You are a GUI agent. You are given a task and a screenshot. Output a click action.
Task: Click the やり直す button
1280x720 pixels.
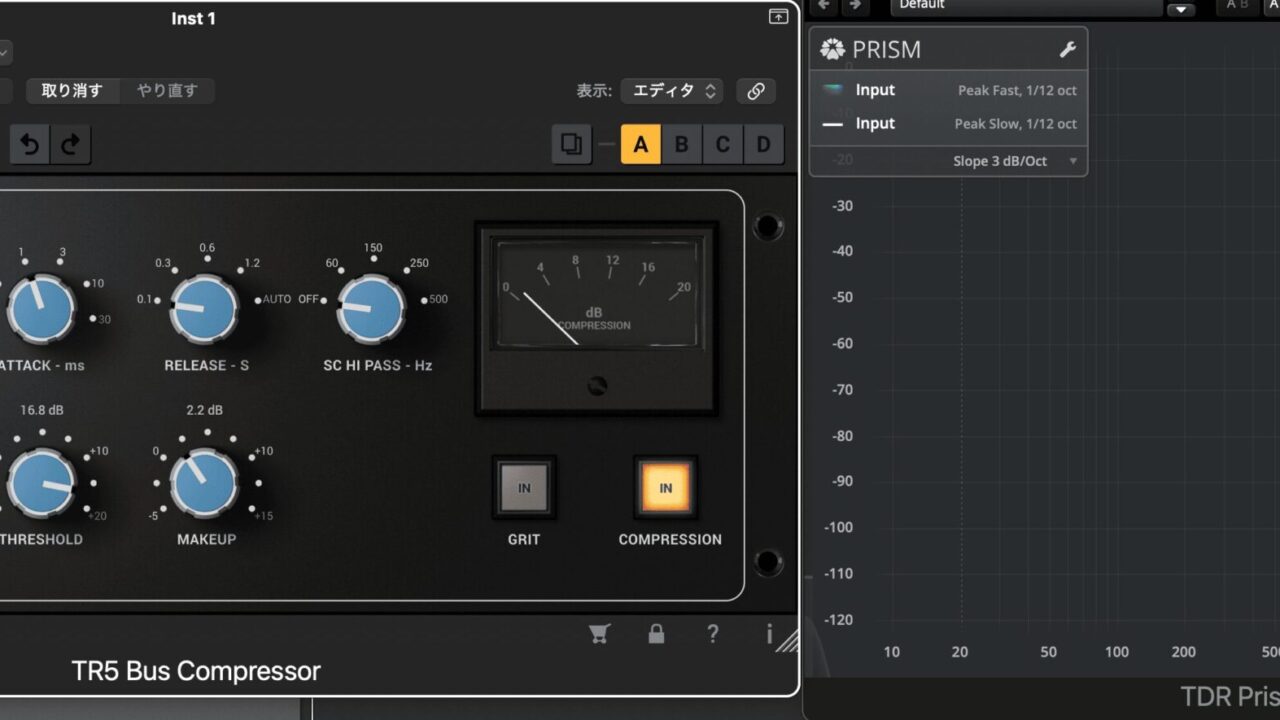[167, 91]
